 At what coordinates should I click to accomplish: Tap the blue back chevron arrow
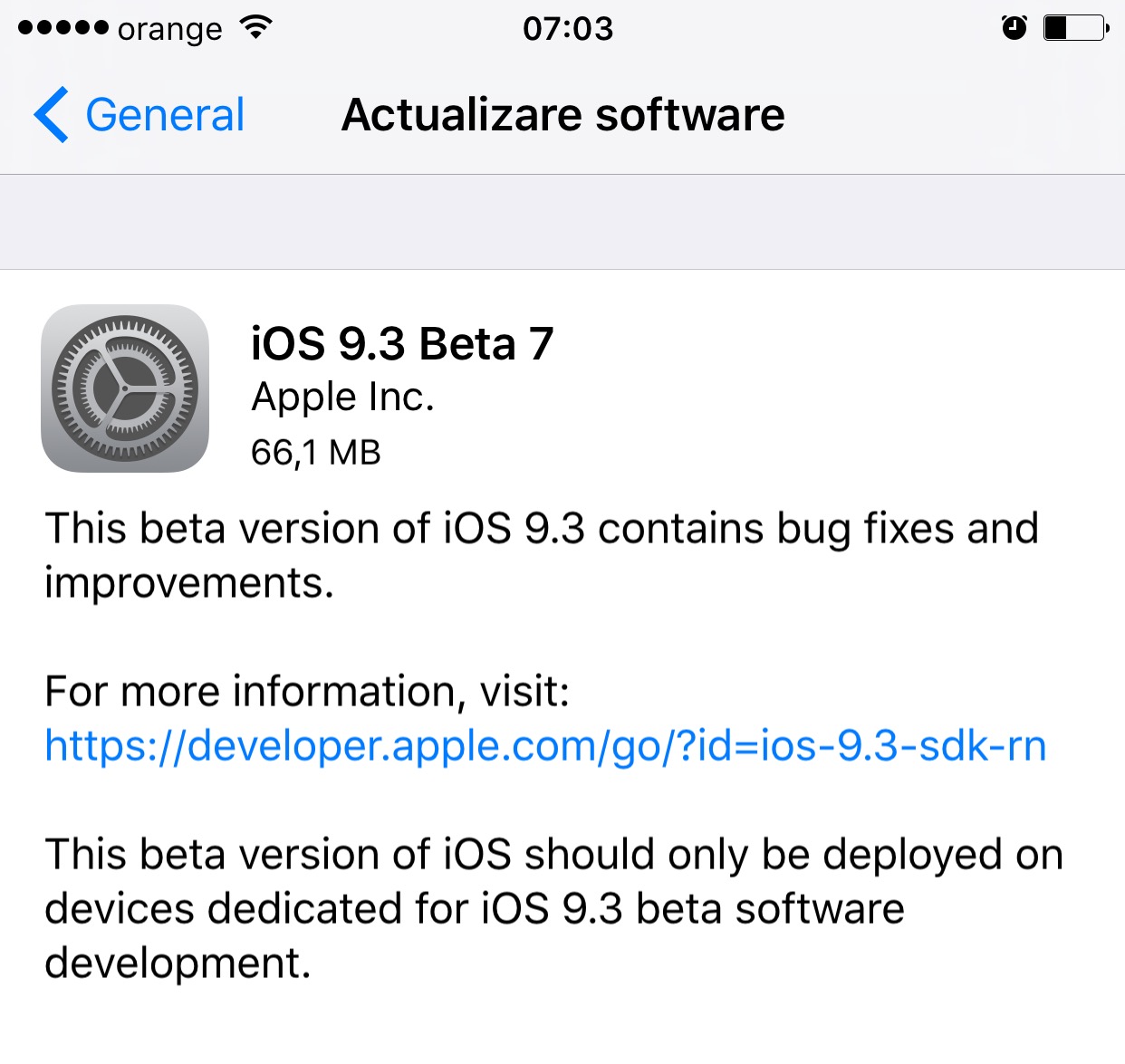(51, 115)
